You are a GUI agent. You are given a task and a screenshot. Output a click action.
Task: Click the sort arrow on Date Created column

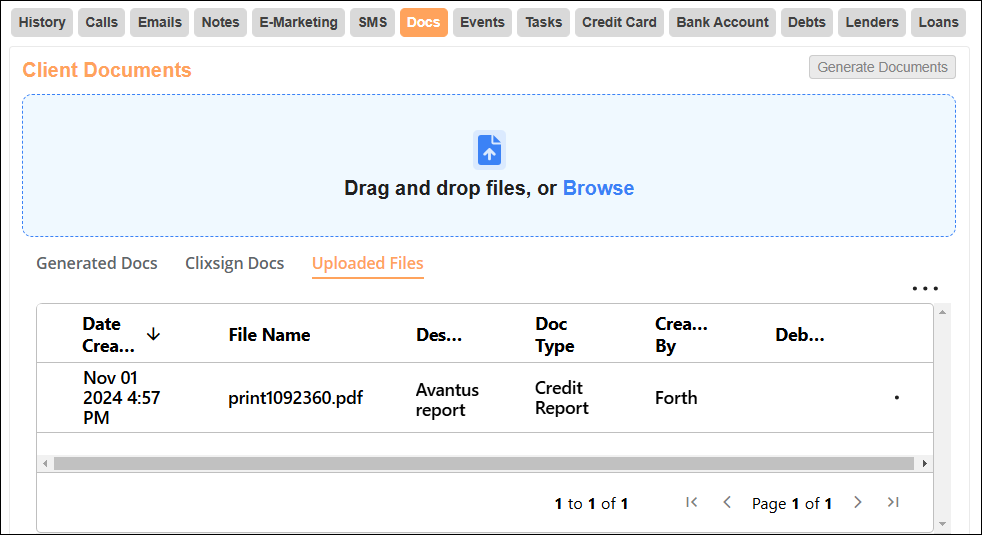pos(153,335)
